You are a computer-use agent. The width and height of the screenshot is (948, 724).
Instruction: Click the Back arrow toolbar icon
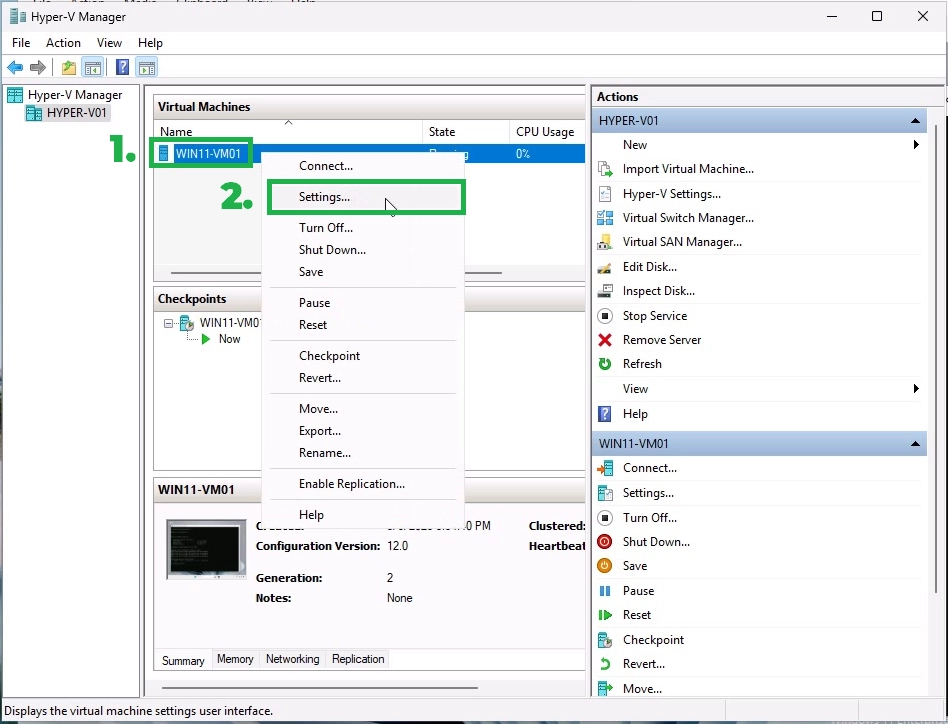click(15, 67)
